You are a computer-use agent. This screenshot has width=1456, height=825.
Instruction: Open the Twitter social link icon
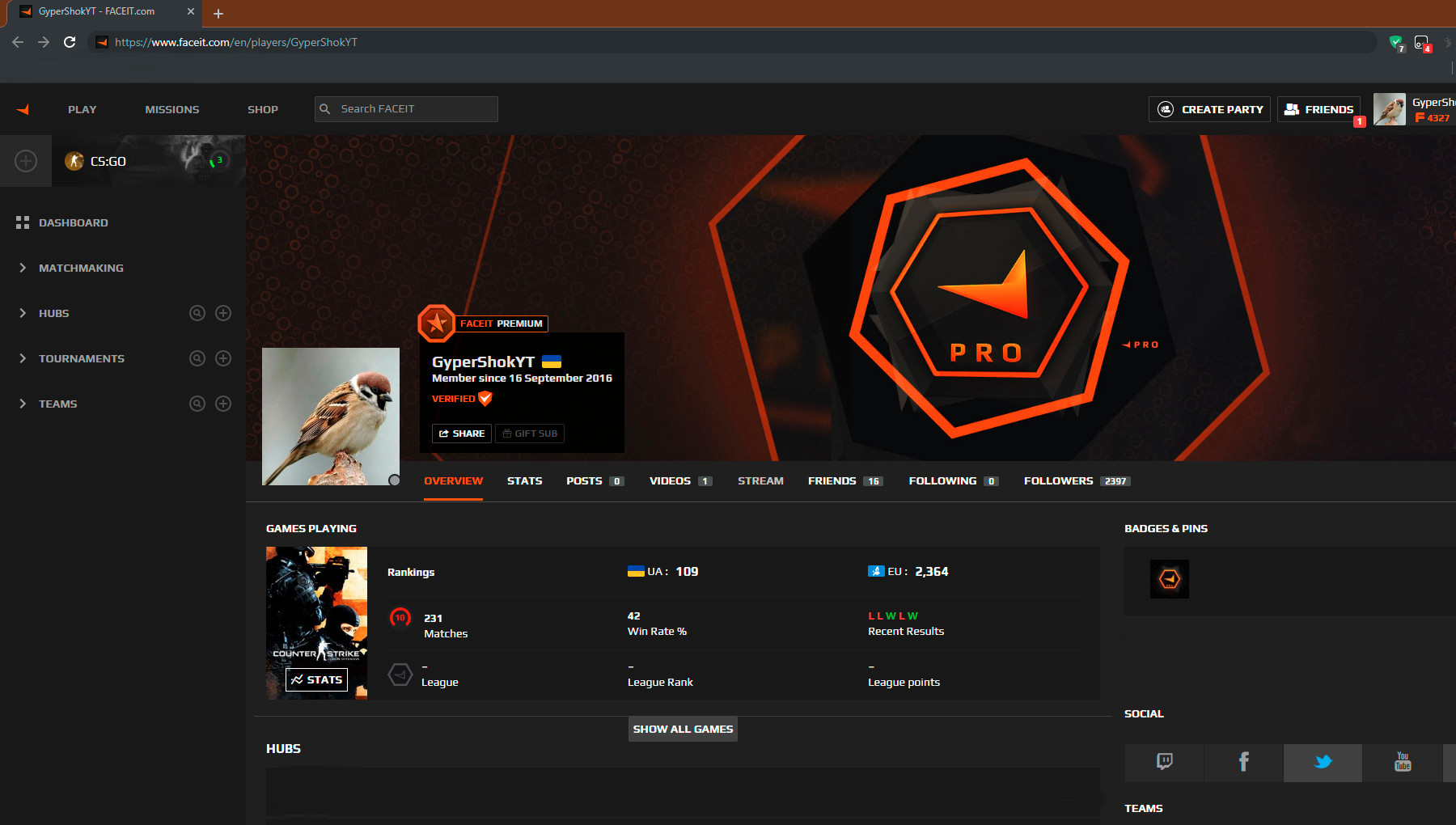tap(1323, 762)
